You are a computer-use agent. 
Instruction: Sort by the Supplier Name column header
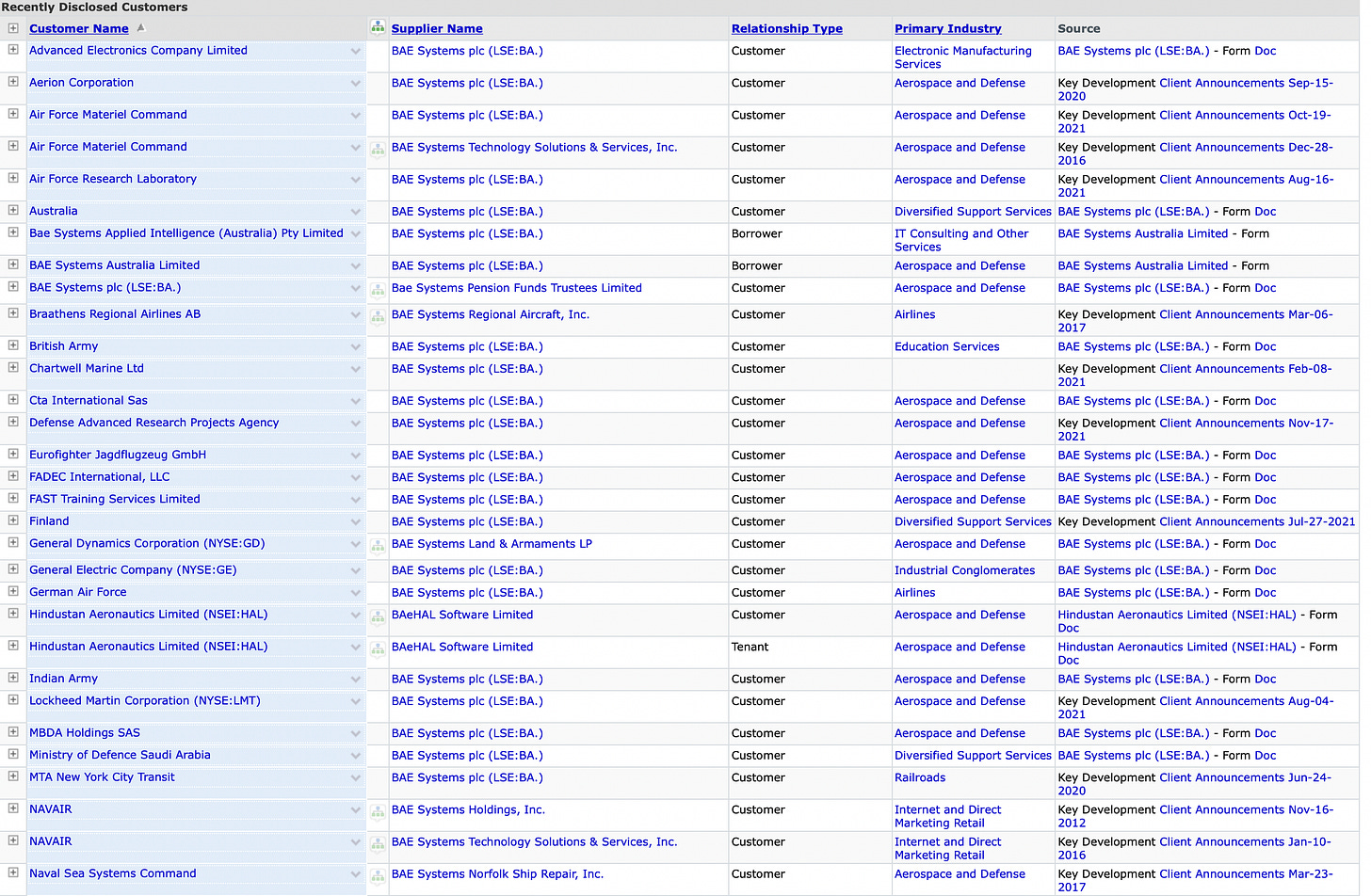tap(437, 28)
